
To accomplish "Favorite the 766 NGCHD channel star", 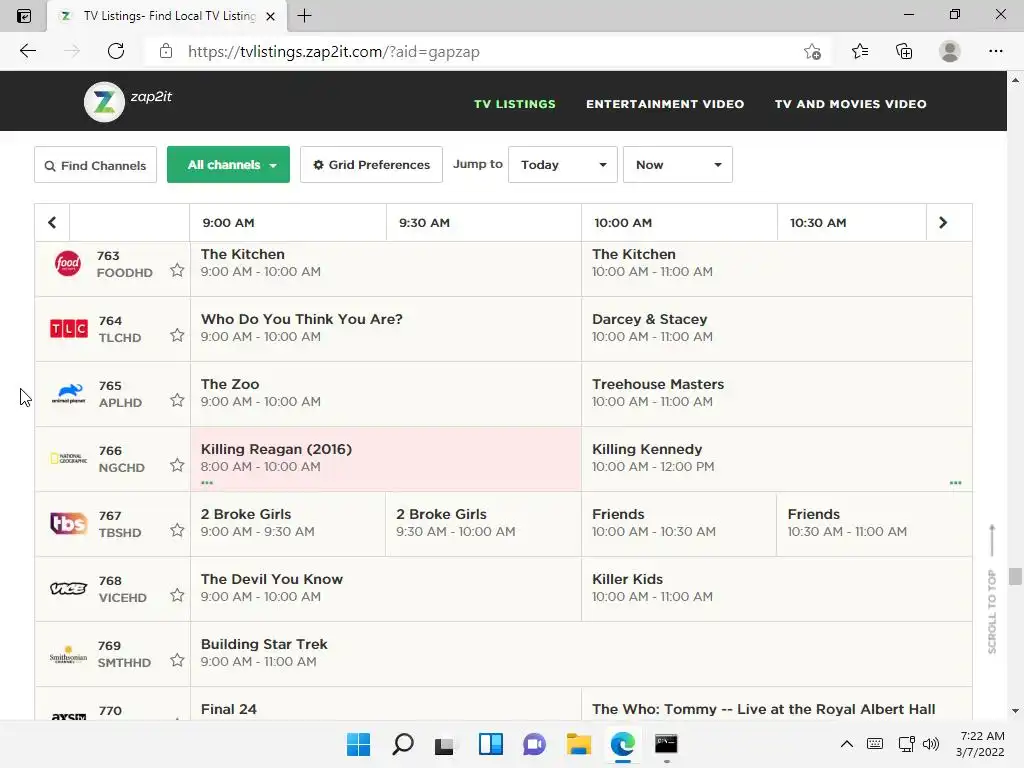I will 177,465.
